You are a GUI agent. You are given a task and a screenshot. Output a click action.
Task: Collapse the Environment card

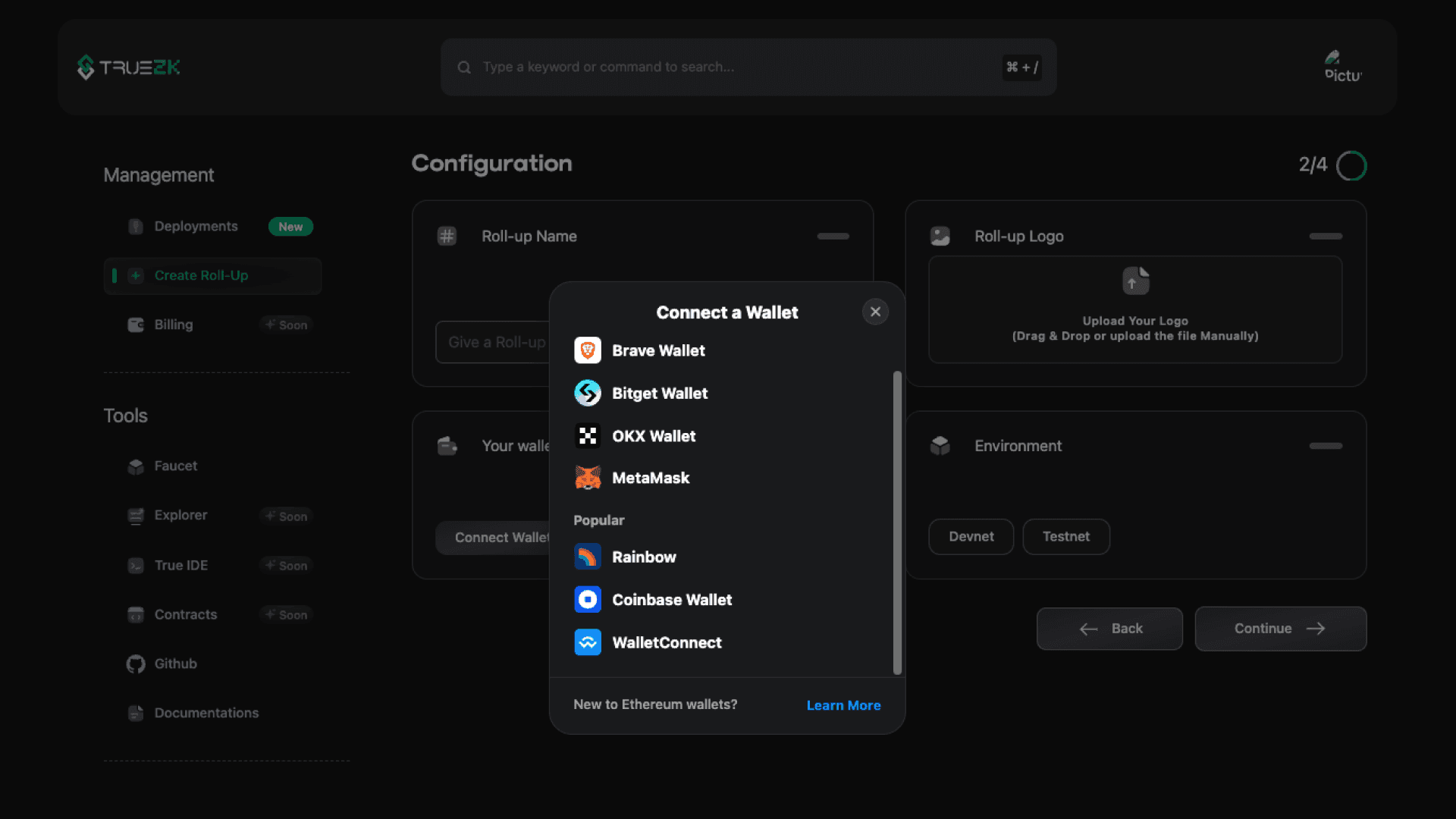pos(1326,446)
